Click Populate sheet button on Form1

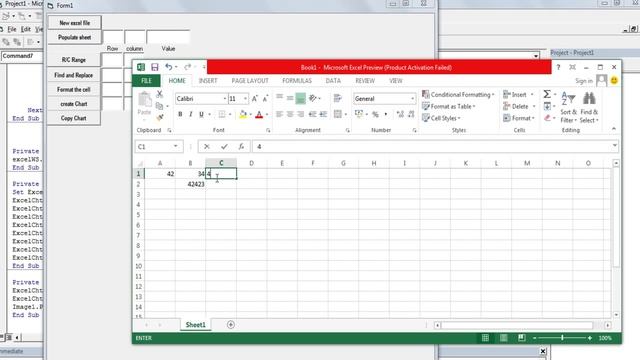click(x=75, y=37)
